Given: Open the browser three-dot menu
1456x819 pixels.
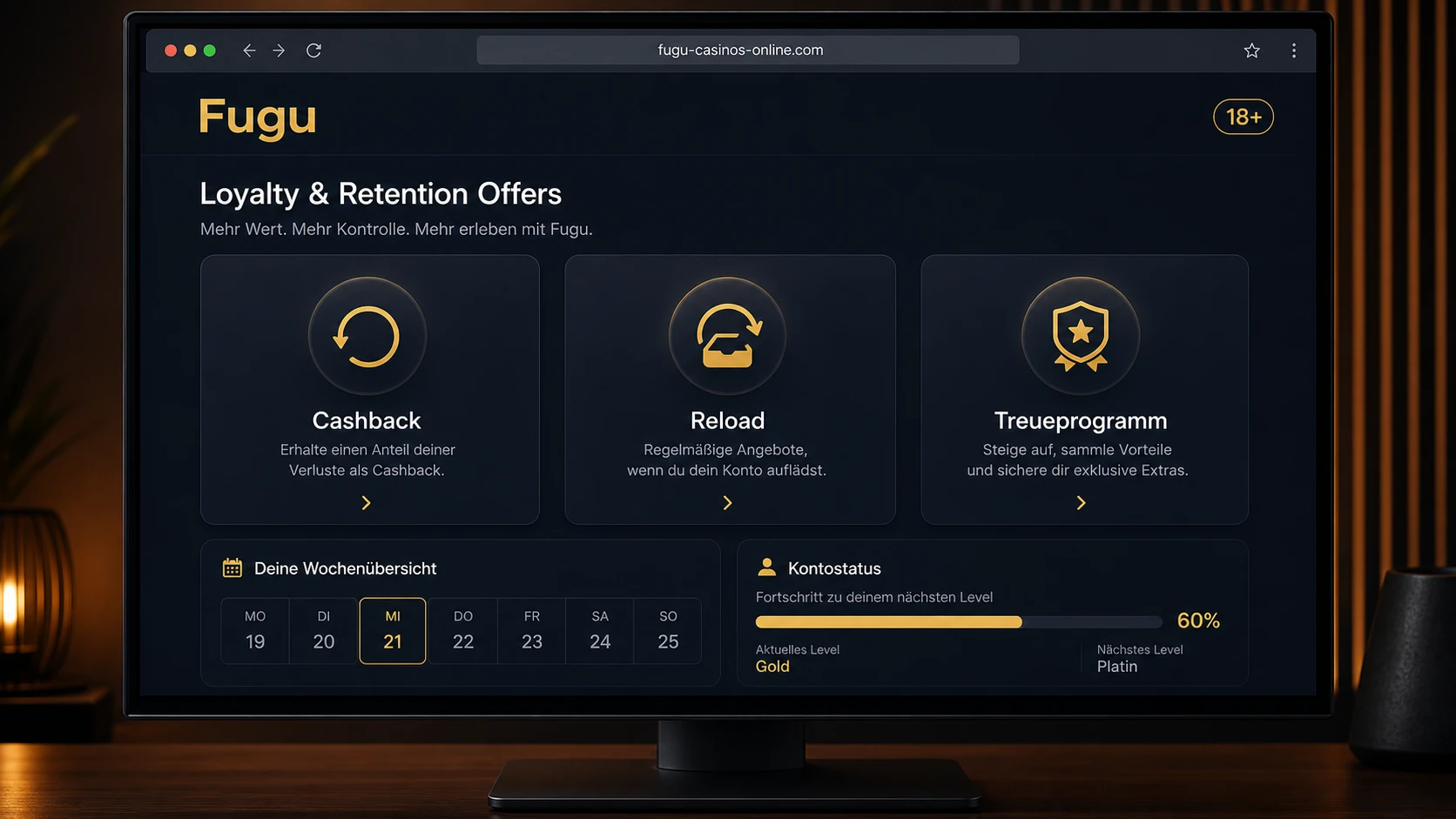Looking at the screenshot, I should (1294, 50).
